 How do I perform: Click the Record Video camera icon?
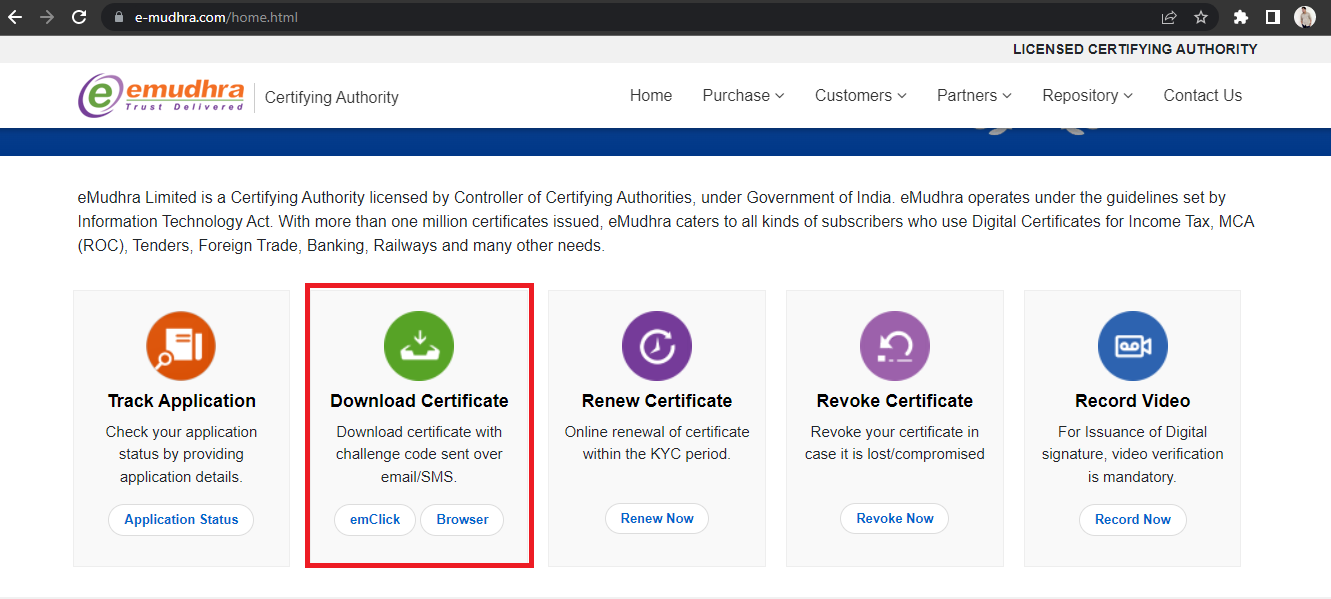click(x=1132, y=345)
